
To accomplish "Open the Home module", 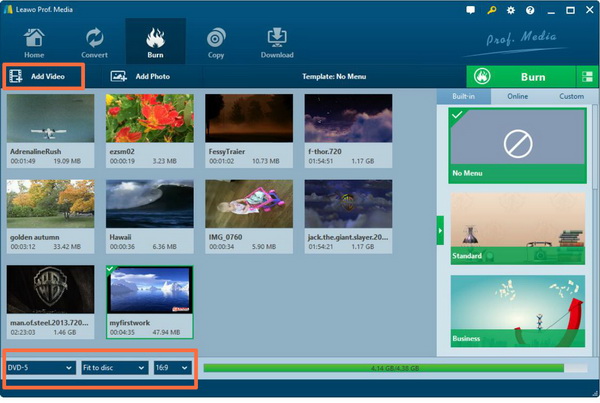I will (34, 42).
